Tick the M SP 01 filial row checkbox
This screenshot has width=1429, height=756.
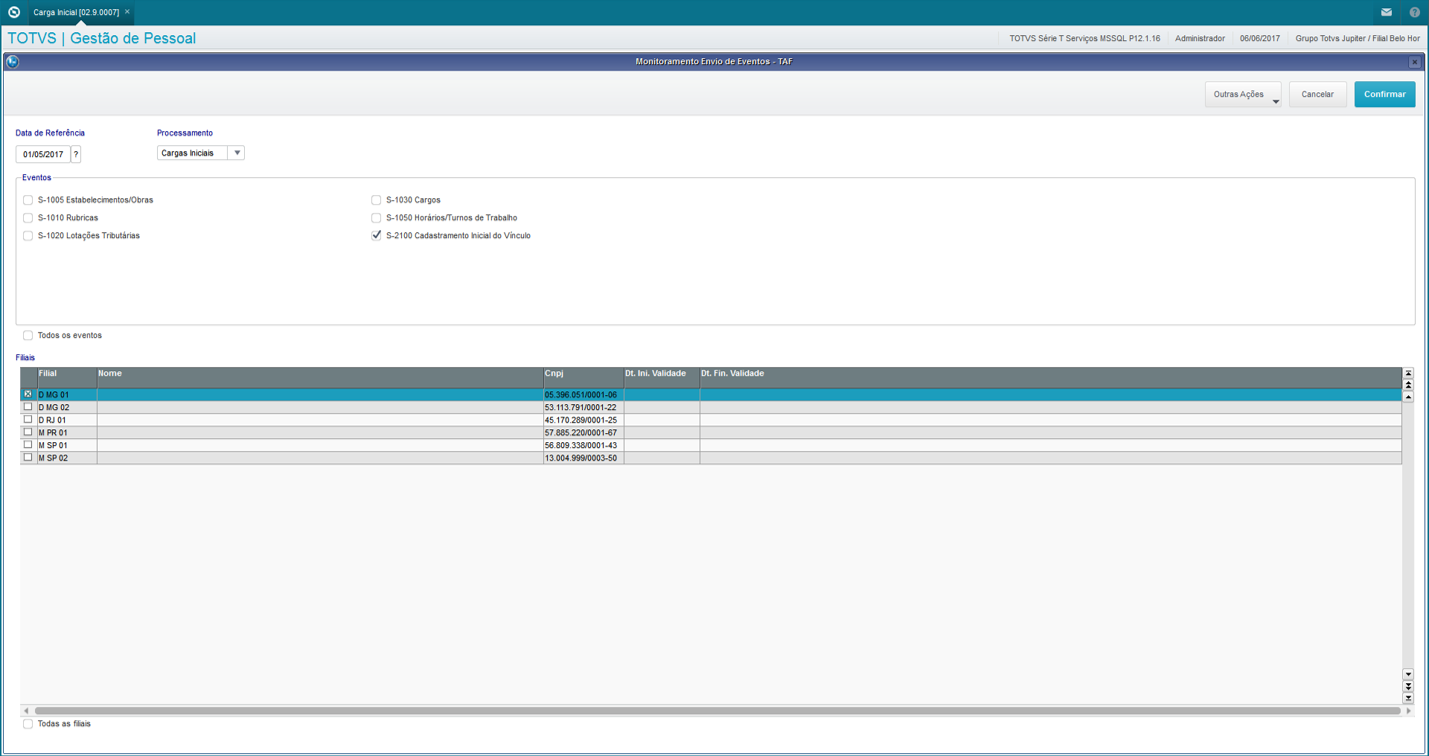point(28,445)
